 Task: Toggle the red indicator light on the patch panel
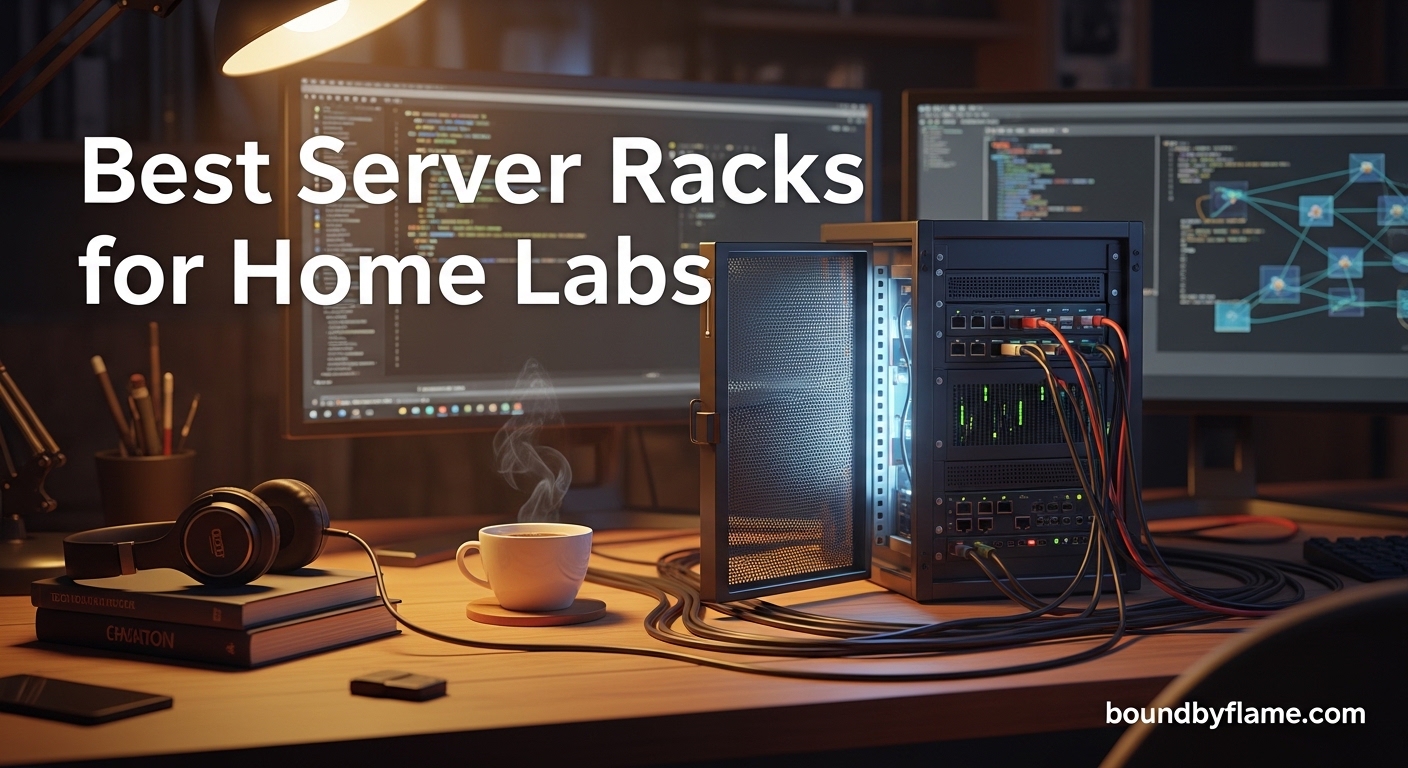(1031, 542)
